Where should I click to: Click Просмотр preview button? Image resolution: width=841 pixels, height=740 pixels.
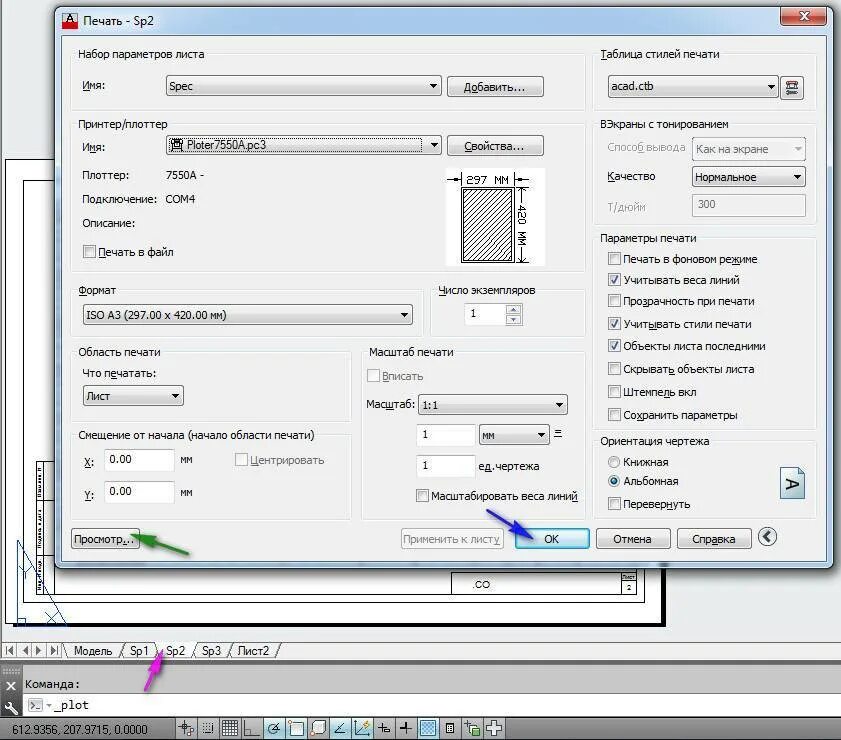coord(105,538)
